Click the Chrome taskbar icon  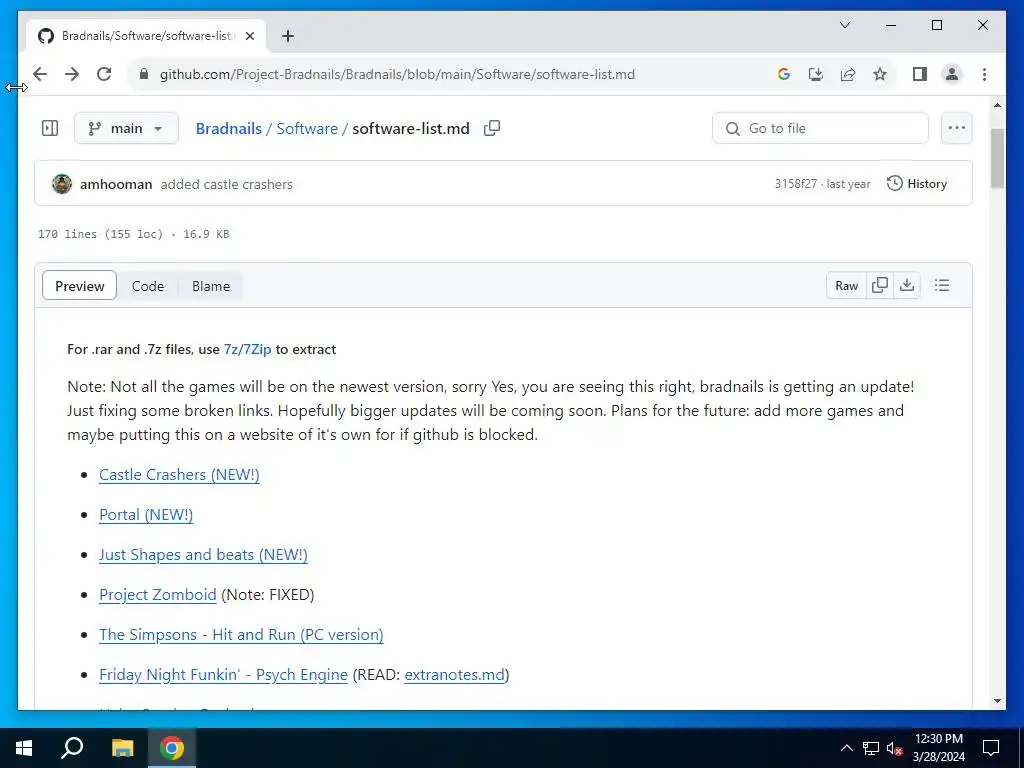tap(172, 748)
